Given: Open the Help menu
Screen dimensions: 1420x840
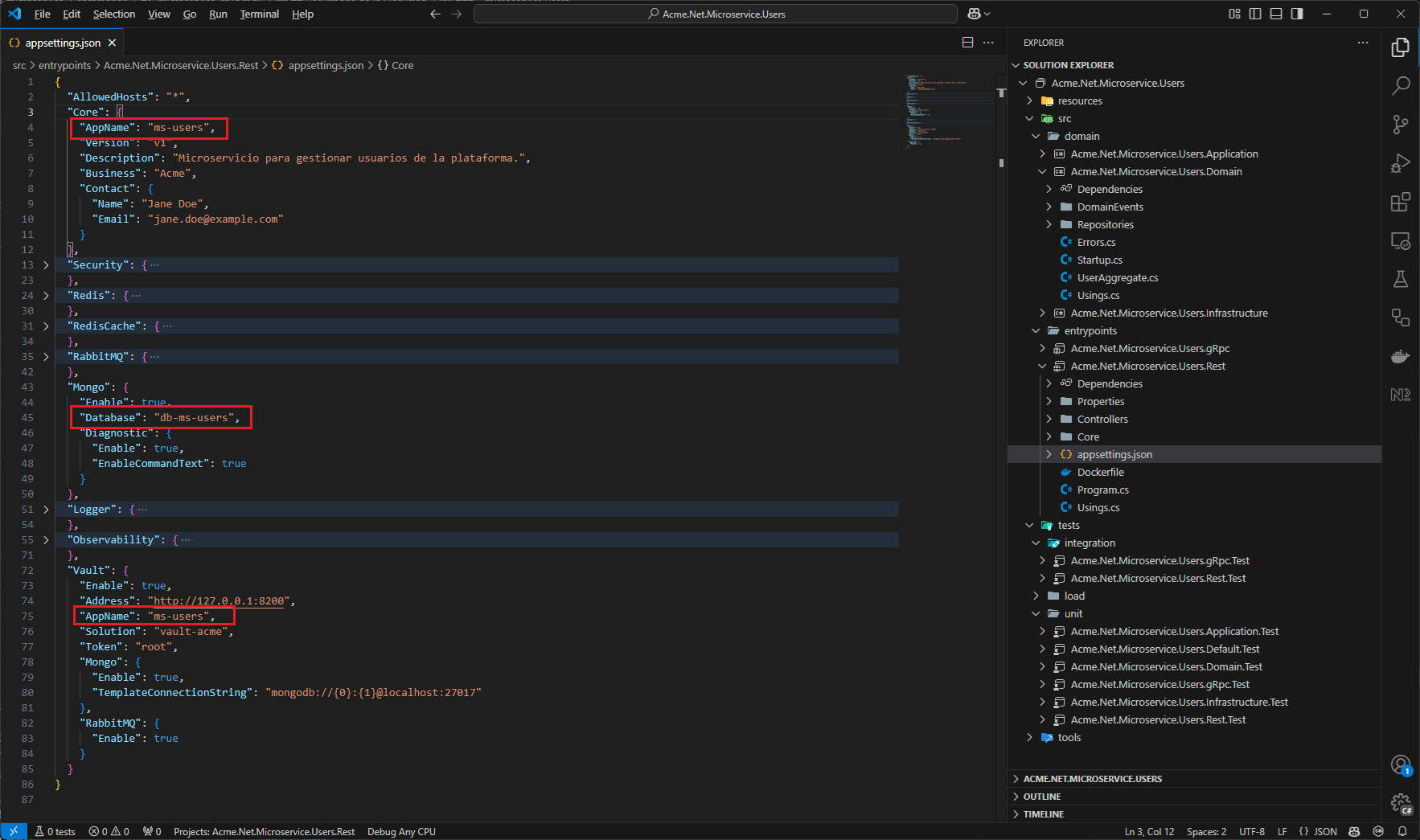Looking at the screenshot, I should click(302, 14).
